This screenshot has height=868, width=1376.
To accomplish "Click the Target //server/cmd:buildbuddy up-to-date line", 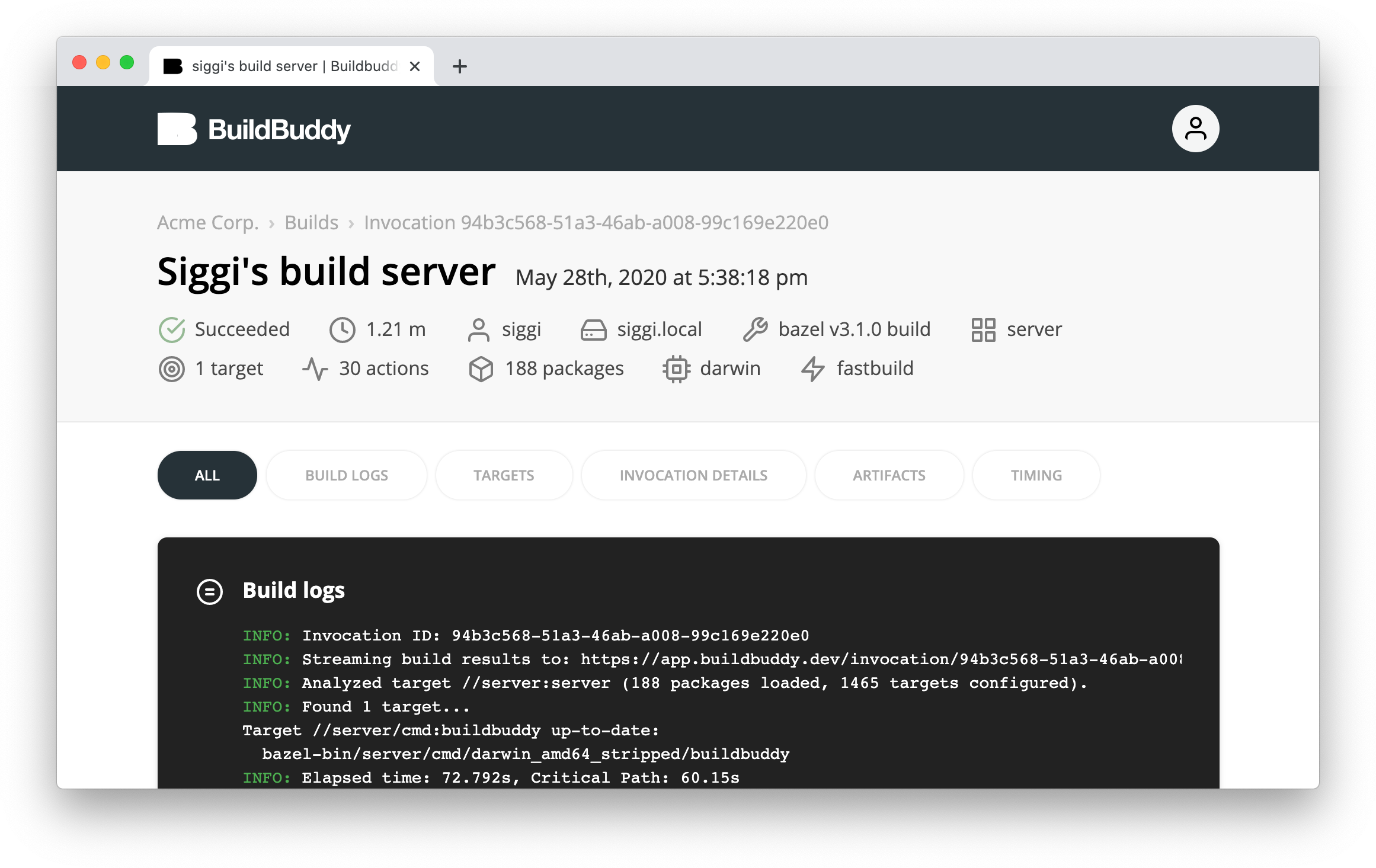I will tap(451, 731).
